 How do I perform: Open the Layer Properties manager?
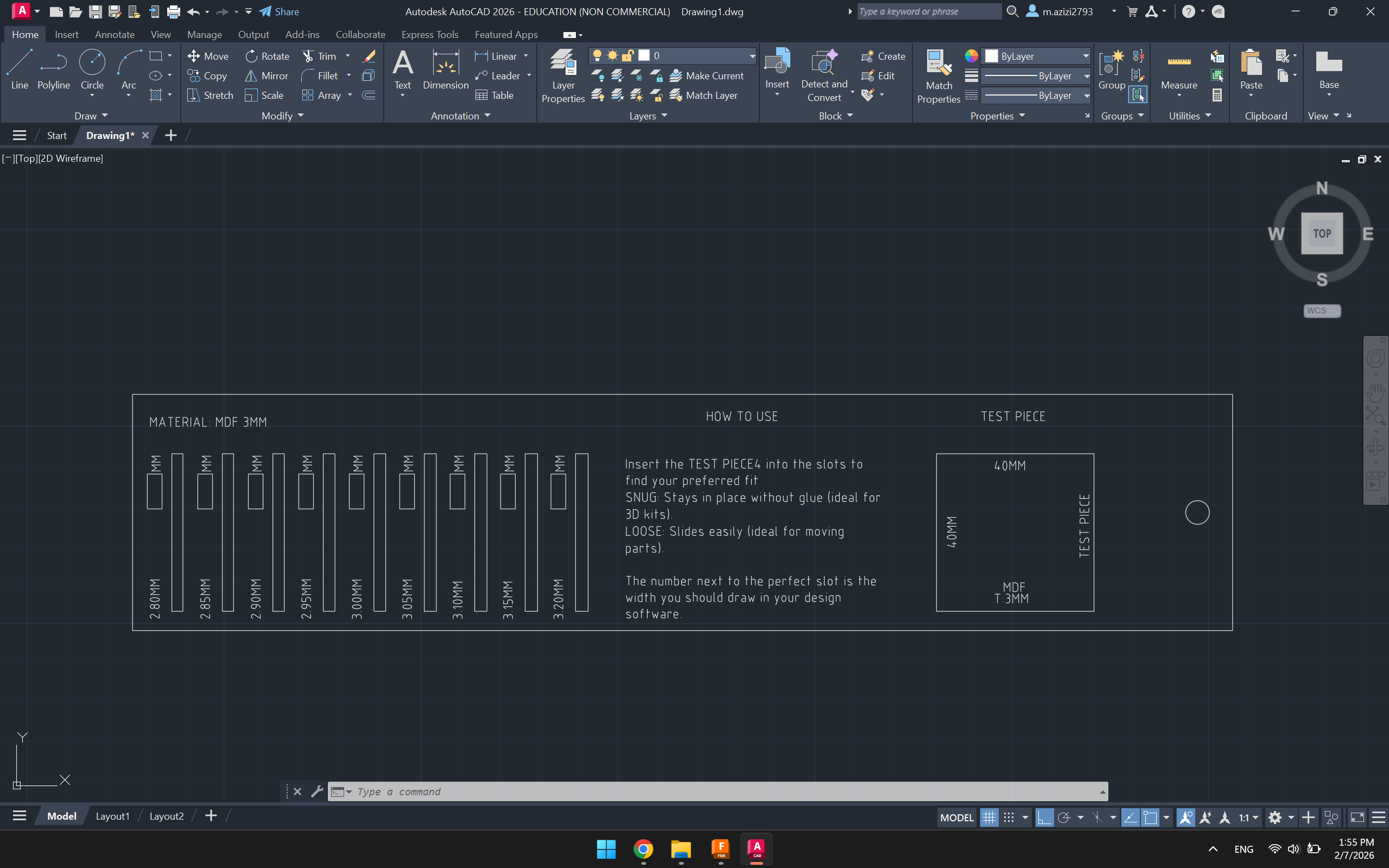click(x=562, y=75)
